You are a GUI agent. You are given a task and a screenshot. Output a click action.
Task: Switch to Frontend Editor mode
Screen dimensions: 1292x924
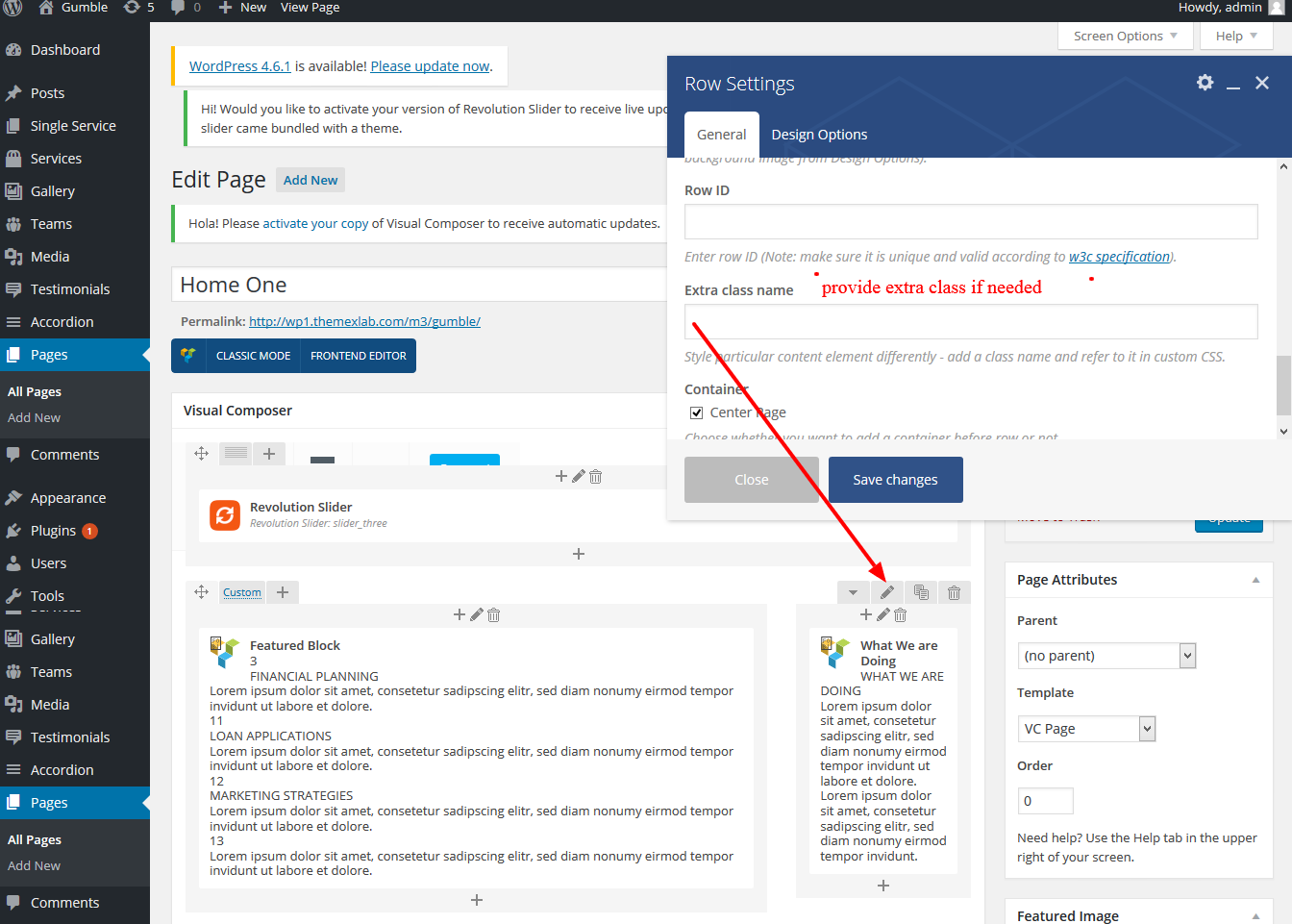pos(358,356)
